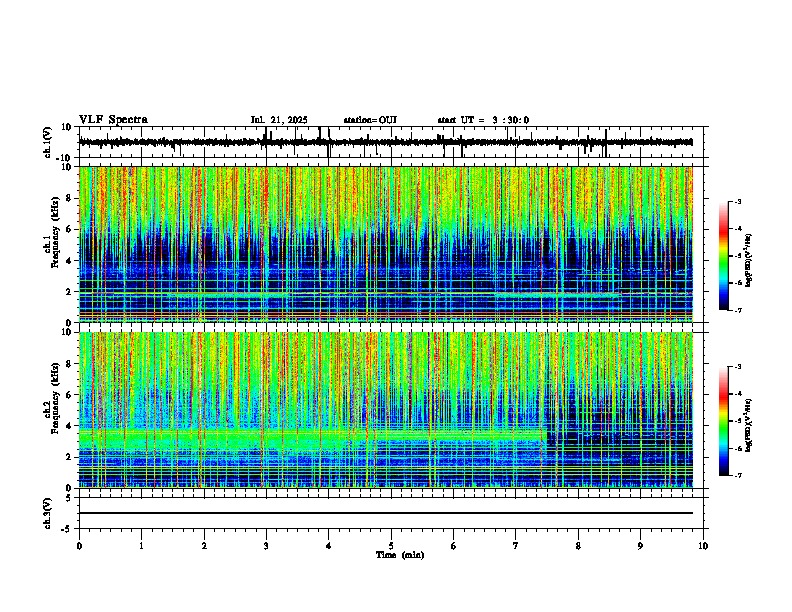Click the "8" kHz tick on ch.1 frequency axis
The width and height of the screenshot is (792, 612).
coord(70,198)
